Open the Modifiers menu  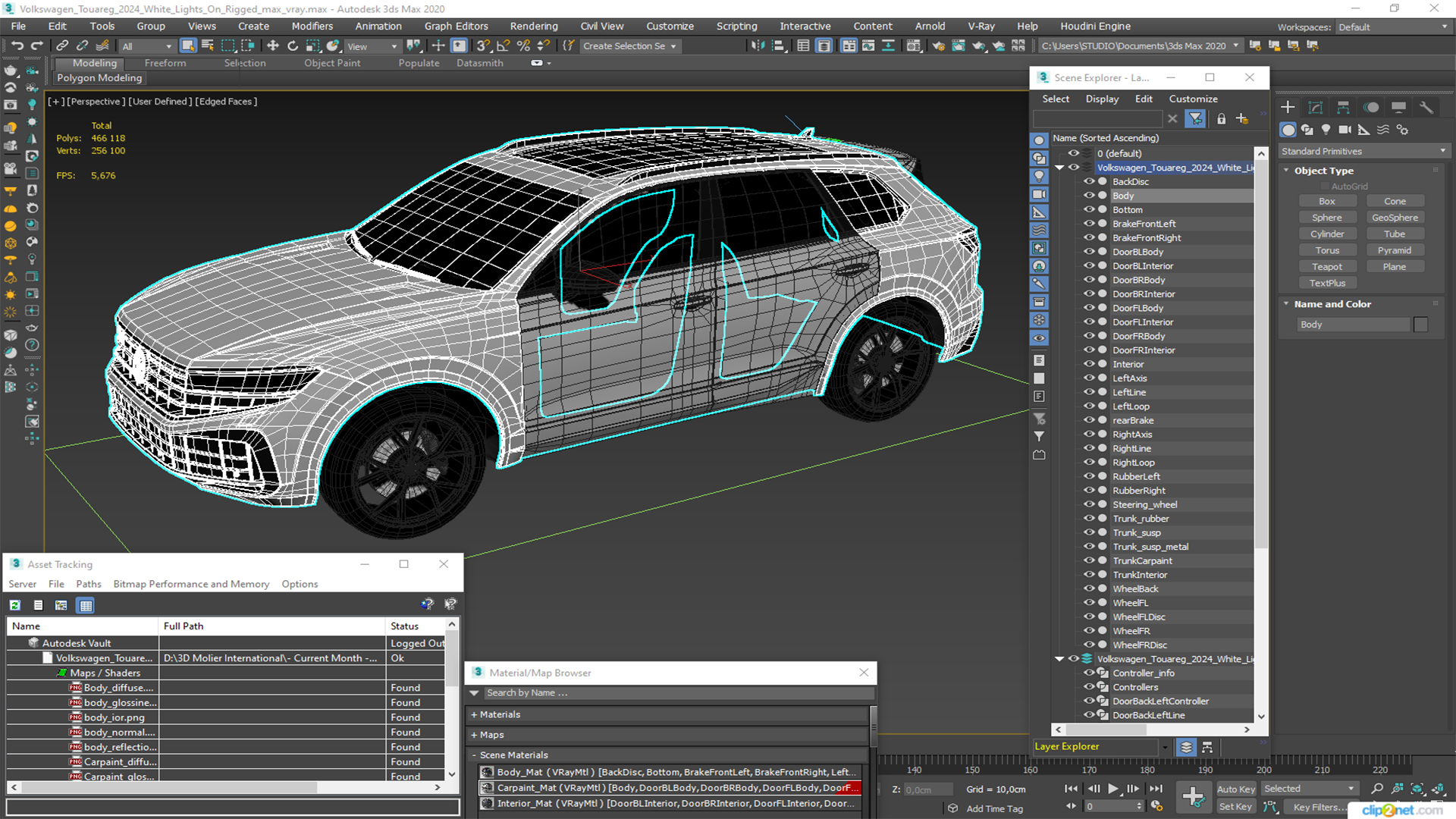pos(312,26)
